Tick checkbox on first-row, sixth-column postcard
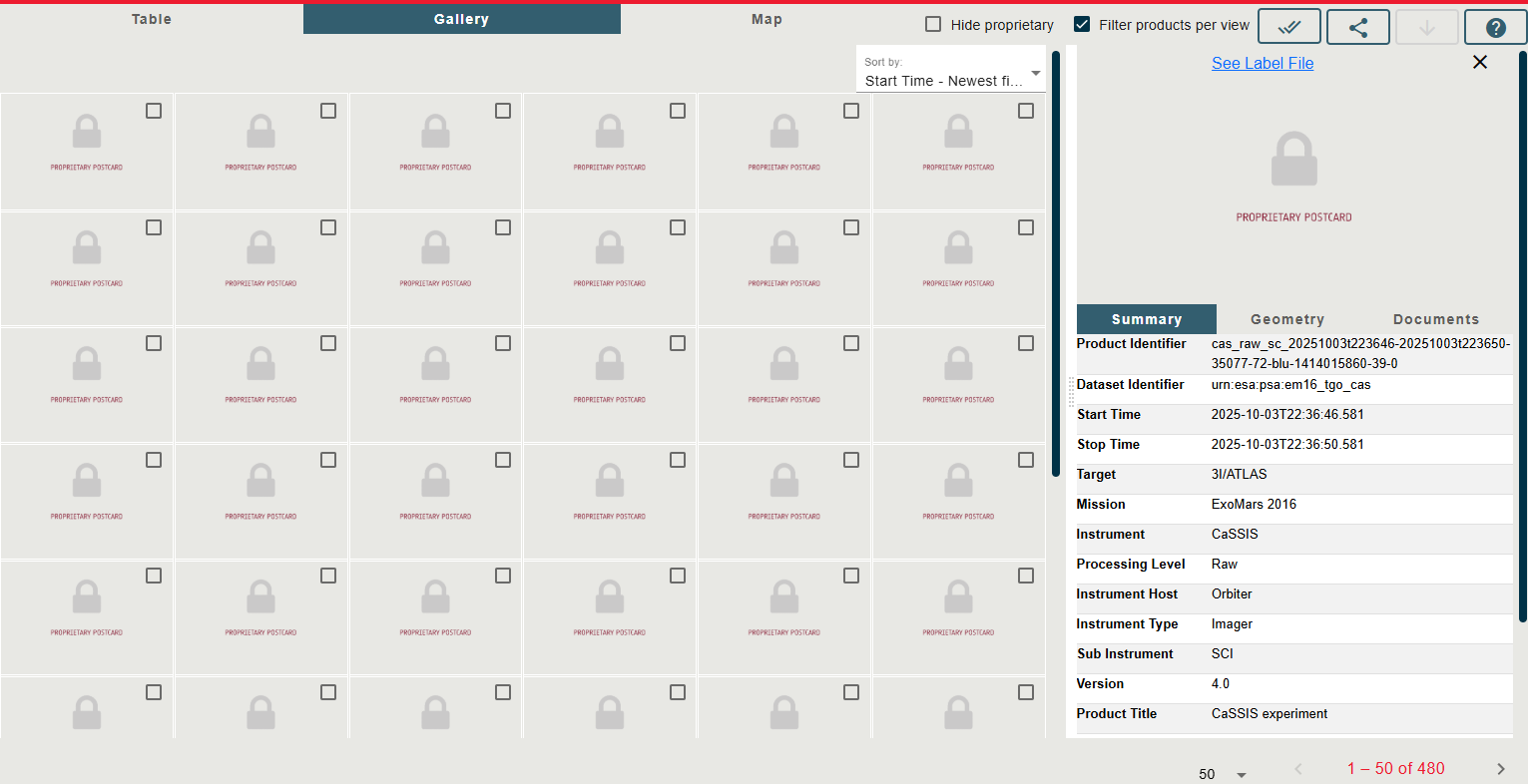 (x=1026, y=111)
